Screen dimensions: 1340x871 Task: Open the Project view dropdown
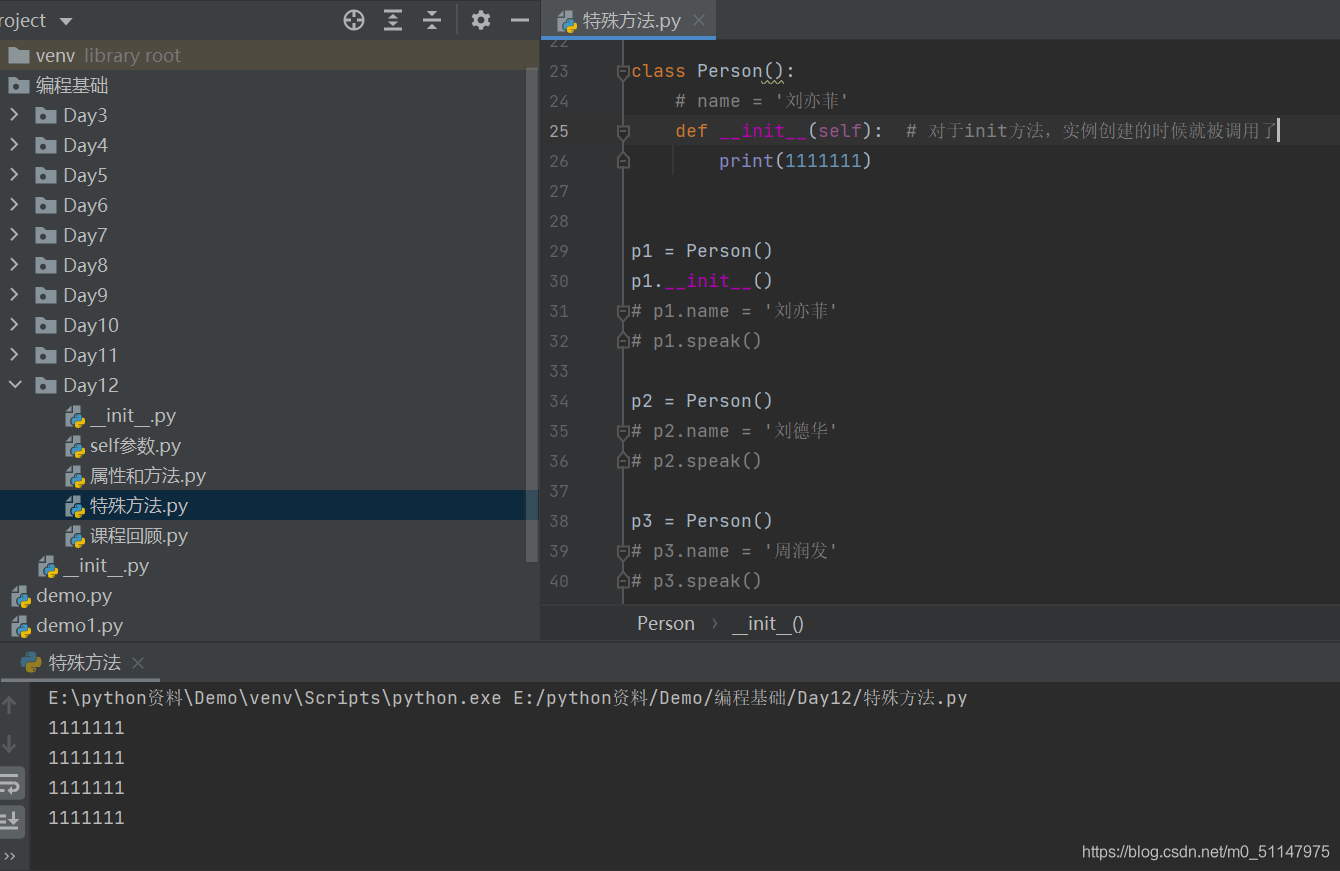[66, 21]
